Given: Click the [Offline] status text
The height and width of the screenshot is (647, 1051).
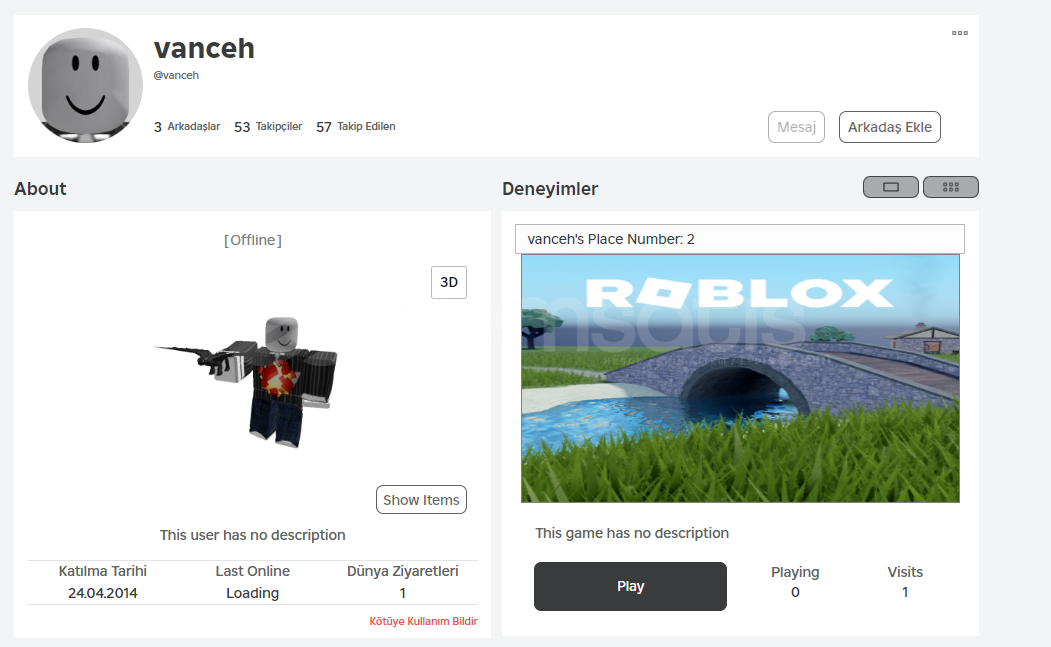Looking at the screenshot, I should click(253, 240).
